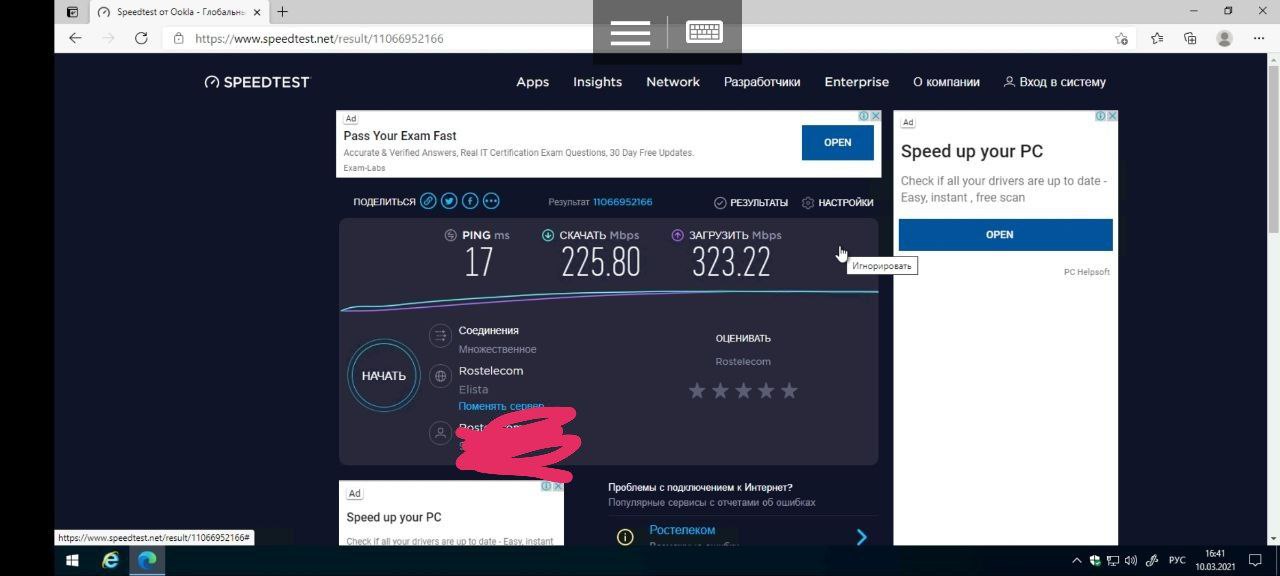Click the ЗАГРУЗИТЬ upload arrow icon
This screenshot has width=1280, height=576.
(677, 235)
